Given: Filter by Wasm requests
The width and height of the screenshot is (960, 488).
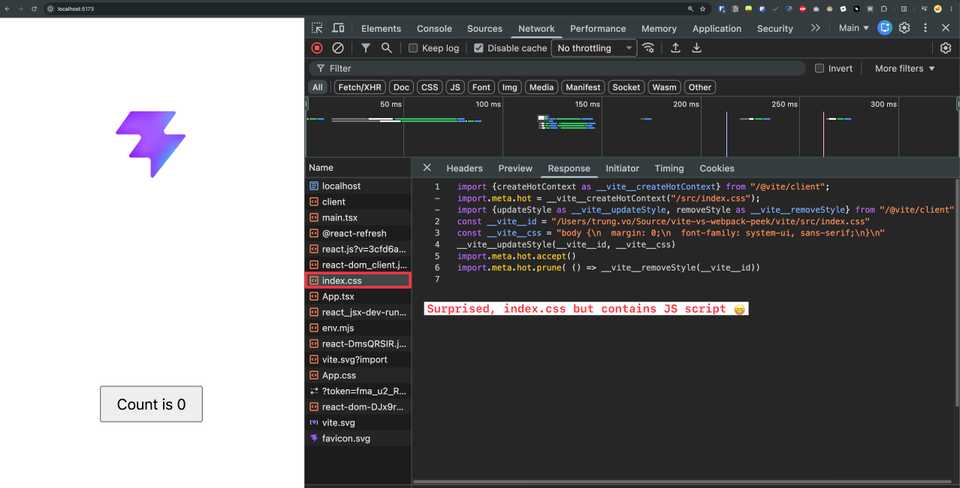Looking at the screenshot, I should [664, 88].
